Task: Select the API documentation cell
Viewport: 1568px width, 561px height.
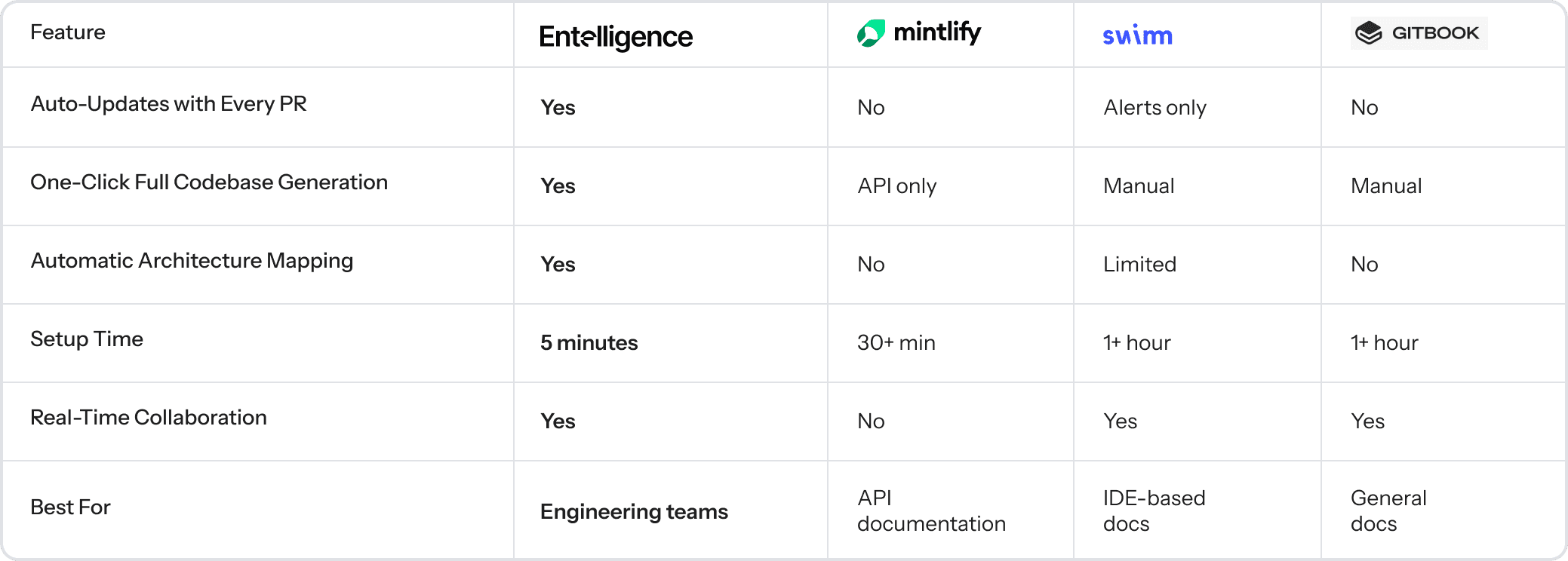Action: point(931,510)
